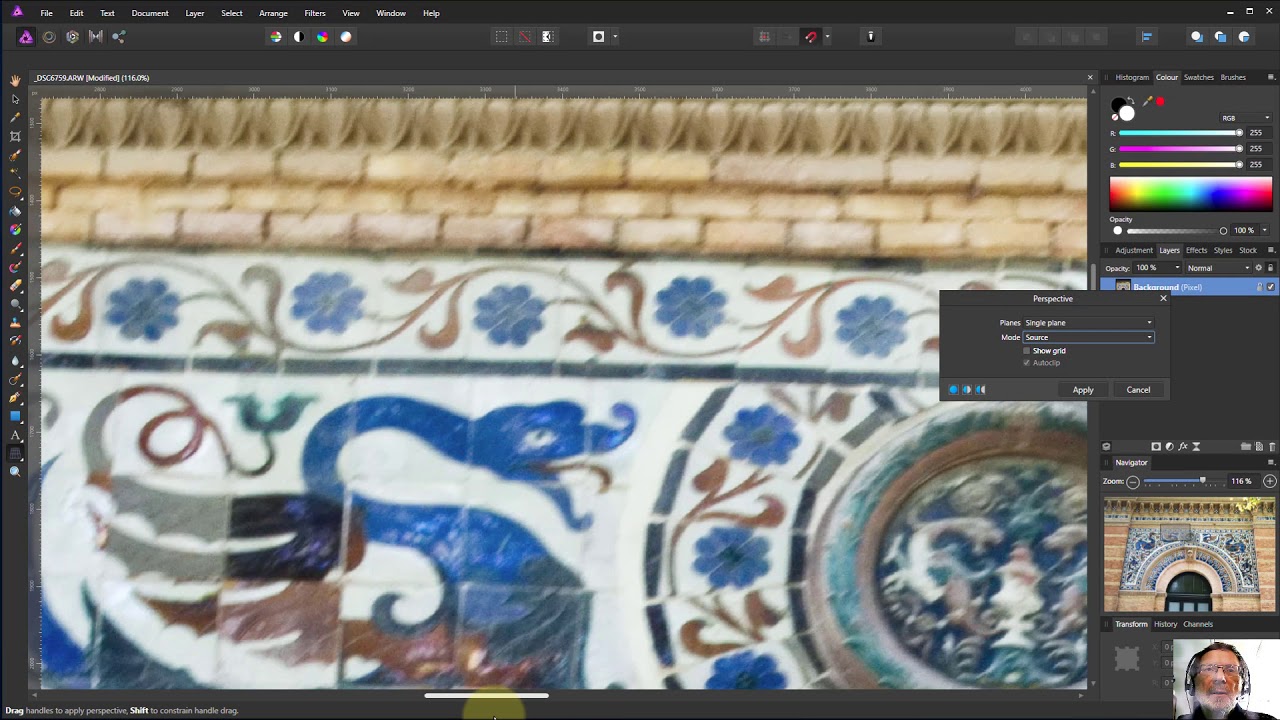Click the Select All marquee icon
Viewport: 1280px width, 720px height.
[x=501, y=37]
